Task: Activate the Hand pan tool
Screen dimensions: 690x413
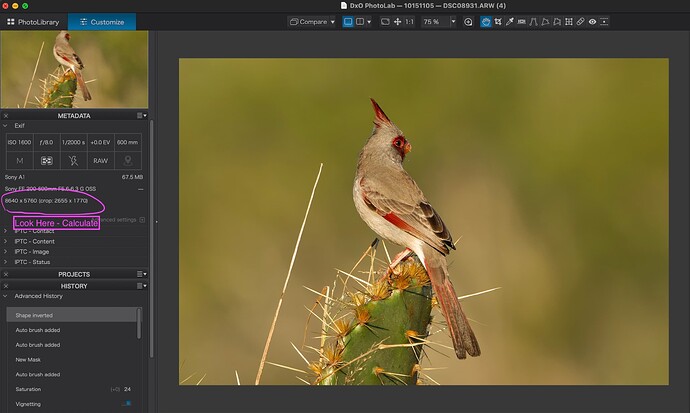Action: click(486, 21)
